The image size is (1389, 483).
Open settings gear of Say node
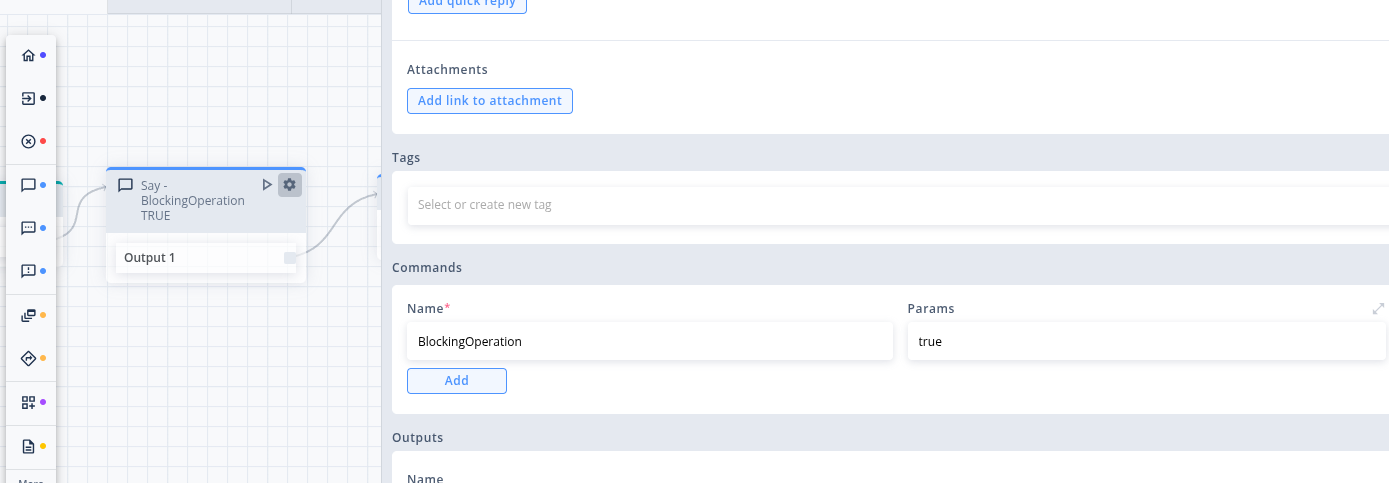[x=290, y=185]
